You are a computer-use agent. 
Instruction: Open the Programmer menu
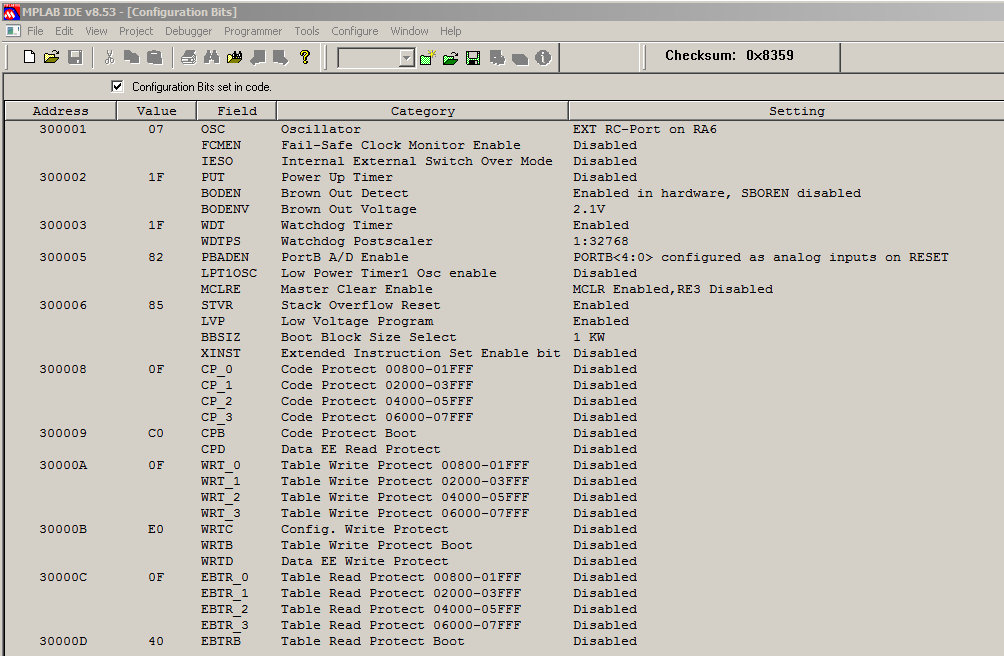pyautogui.click(x=252, y=31)
